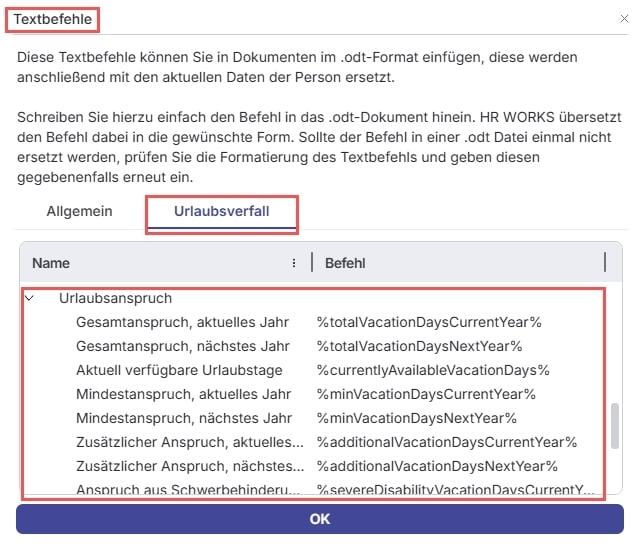Image resolution: width=643 pixels, height=552 pixels.
Task: Click the Name column header
Action: 51,263
